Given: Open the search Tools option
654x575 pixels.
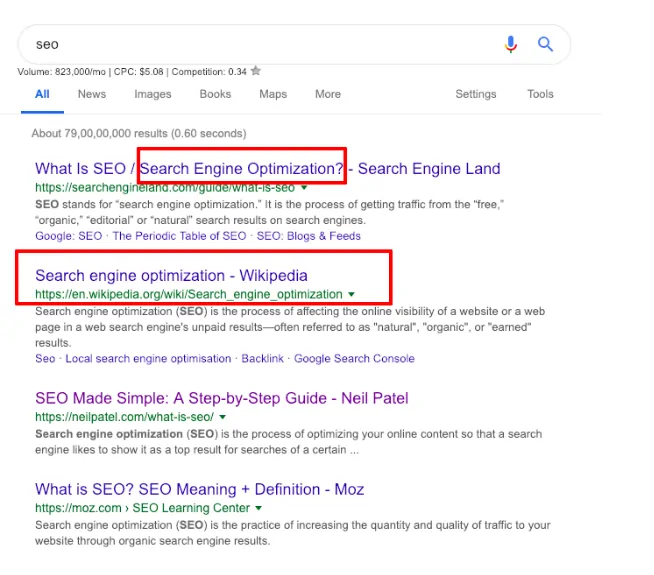Looking at the screenshot, I should [540, 94].
